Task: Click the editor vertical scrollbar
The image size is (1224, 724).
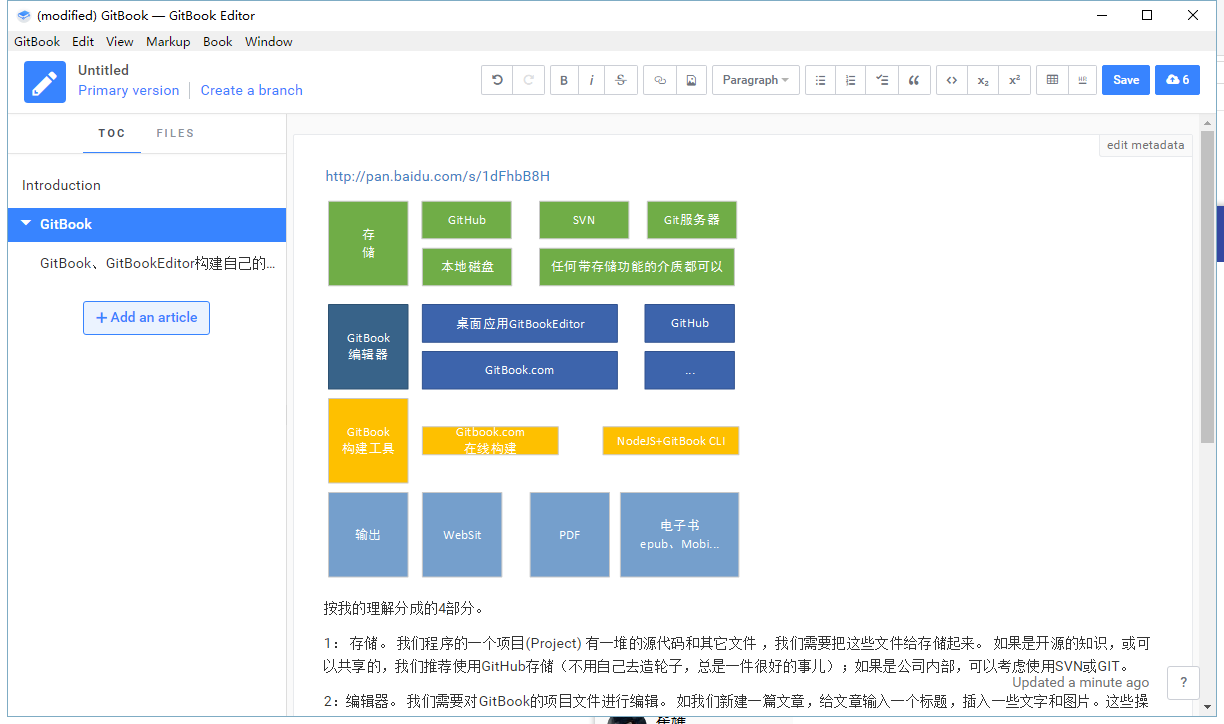Action: [1207, 287]
